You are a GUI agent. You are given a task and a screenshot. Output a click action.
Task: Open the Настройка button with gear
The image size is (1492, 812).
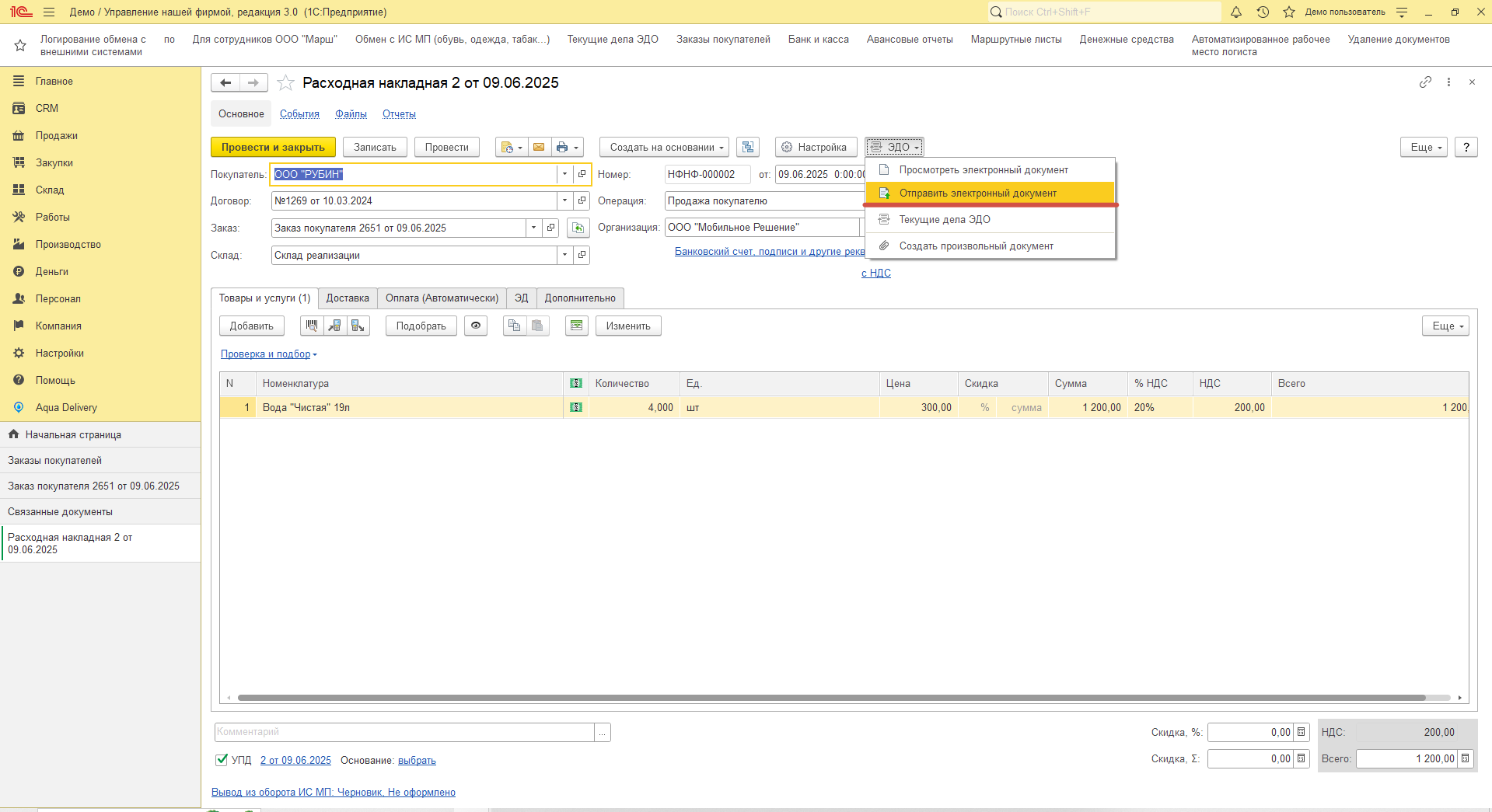[x=816, y=147]
